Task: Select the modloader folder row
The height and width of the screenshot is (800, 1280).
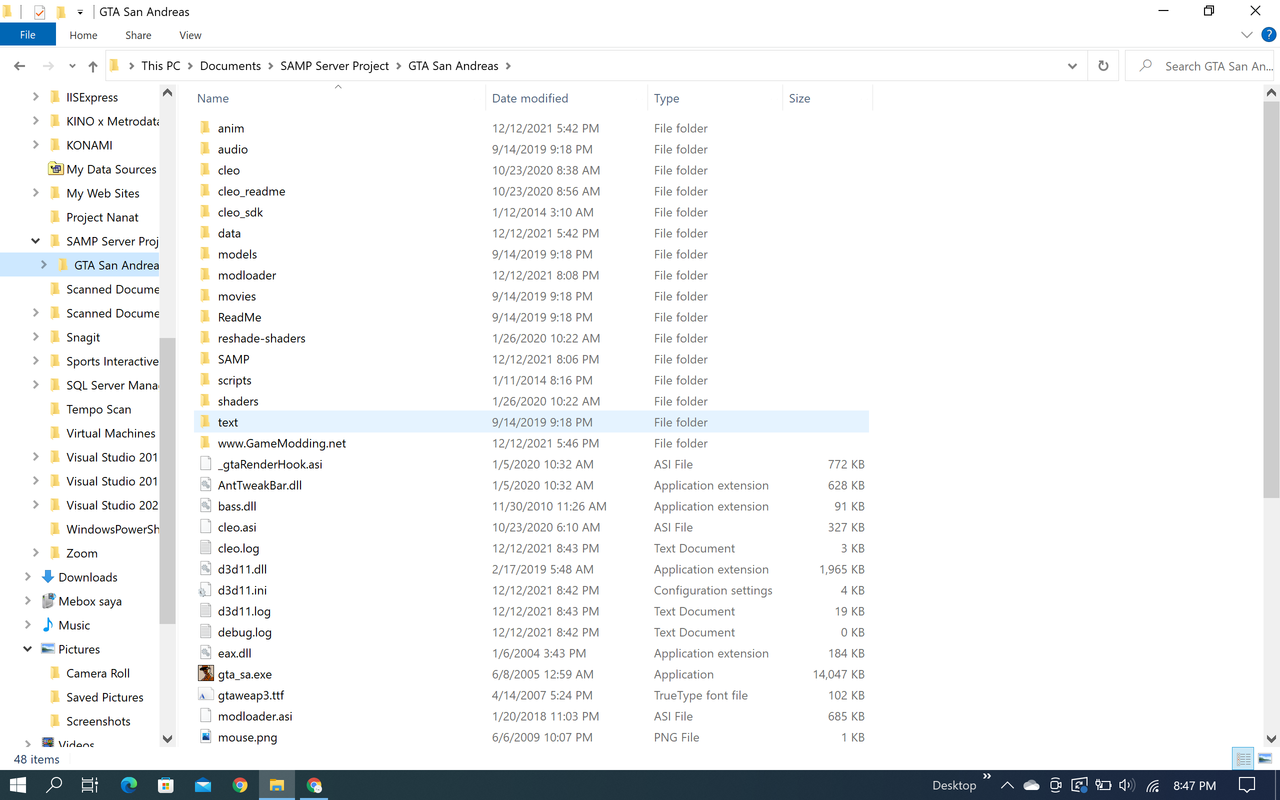Action: point(531,275)
